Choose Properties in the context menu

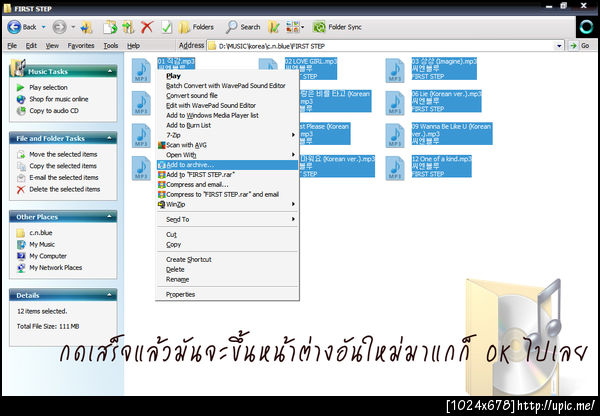pyautogui.click(x=227, y=294)
